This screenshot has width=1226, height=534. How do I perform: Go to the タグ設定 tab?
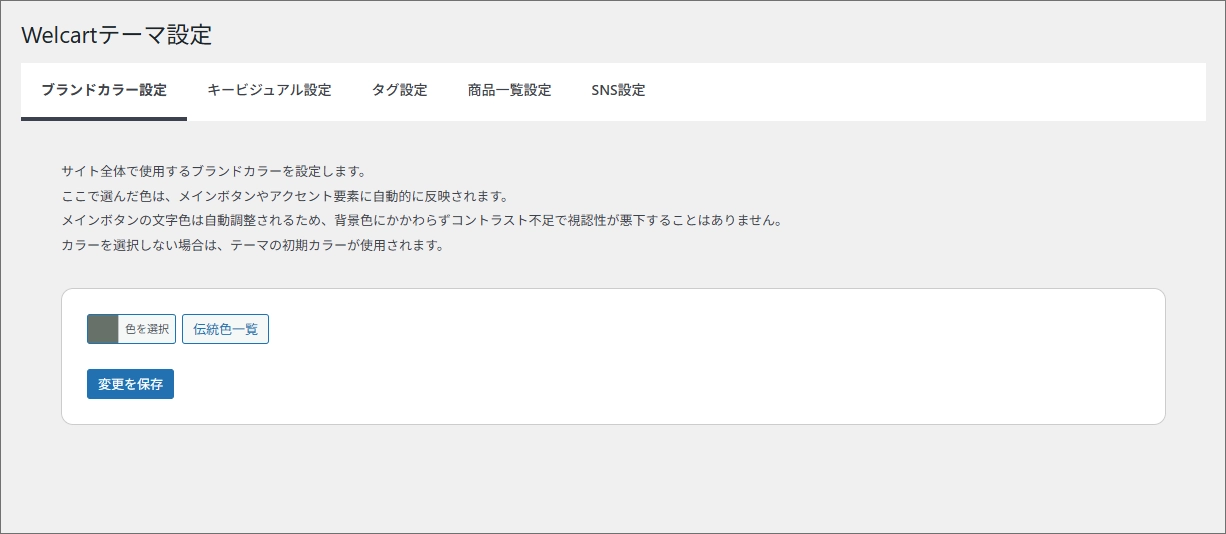coord(400,91)
